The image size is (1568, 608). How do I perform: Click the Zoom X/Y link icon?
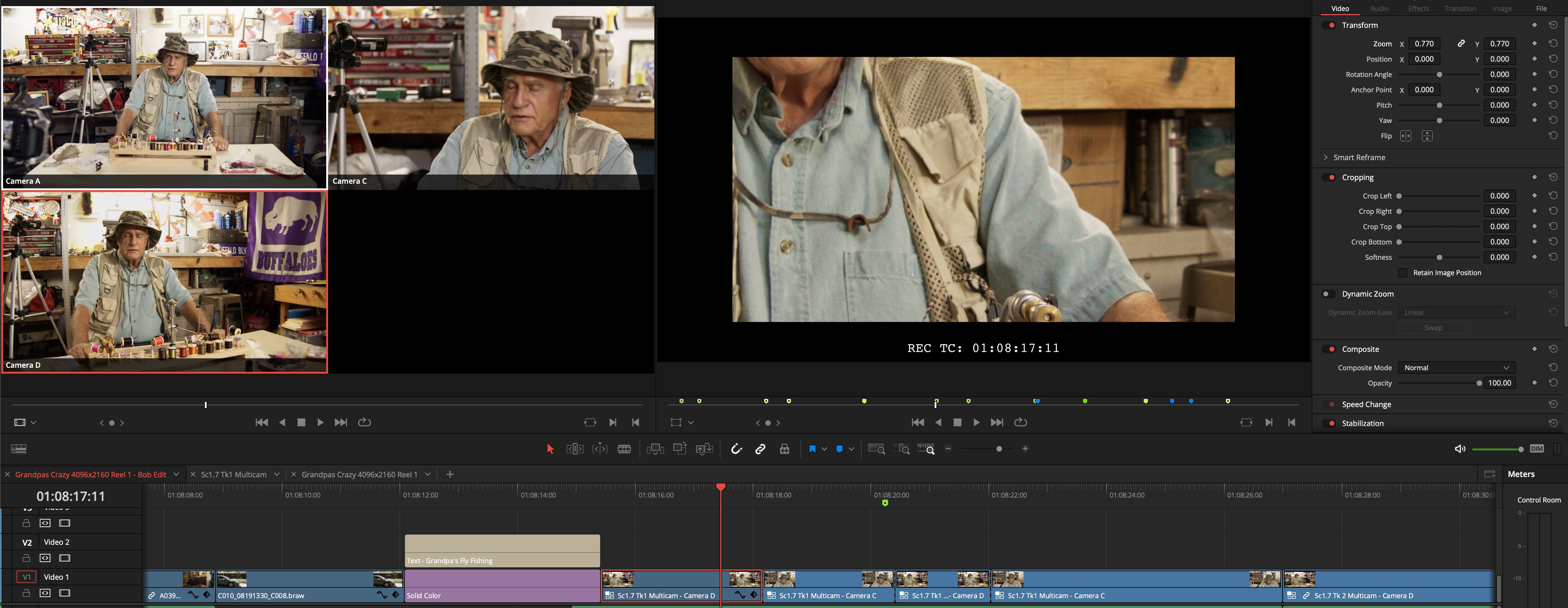(1460, 44)
